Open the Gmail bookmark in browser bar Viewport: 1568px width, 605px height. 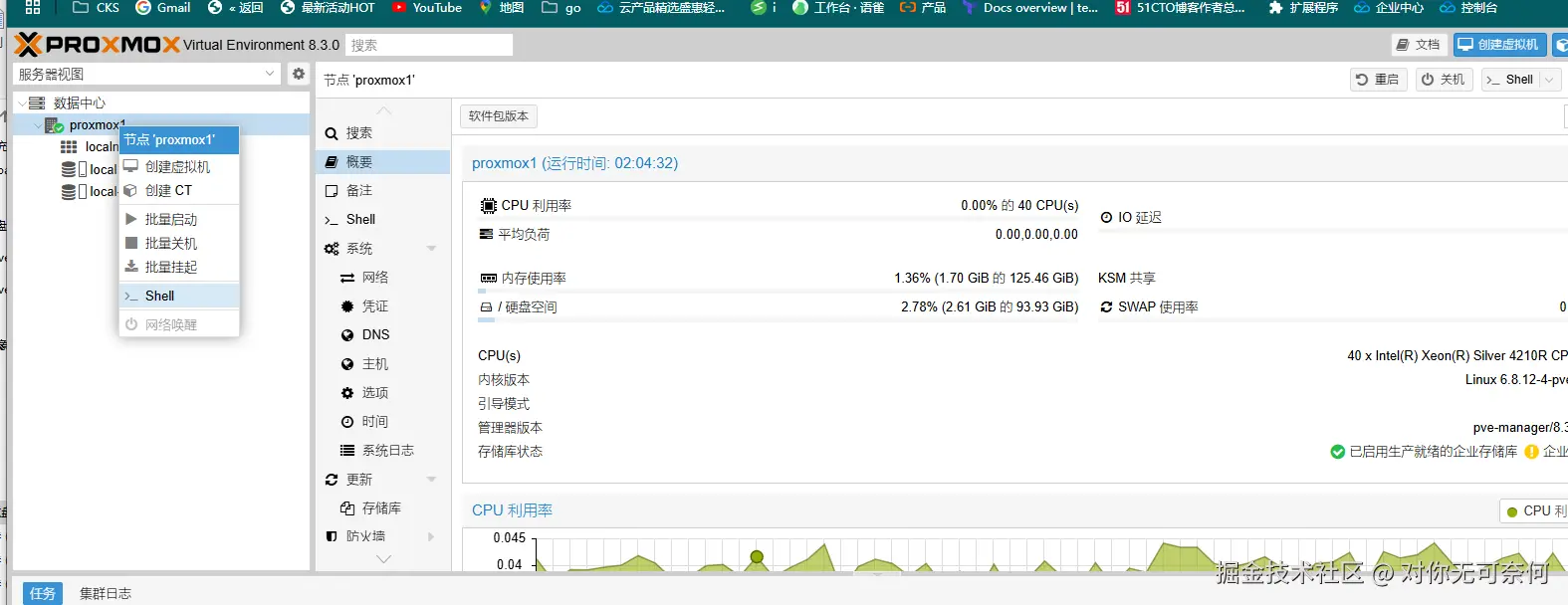click(x=163, y=8)
